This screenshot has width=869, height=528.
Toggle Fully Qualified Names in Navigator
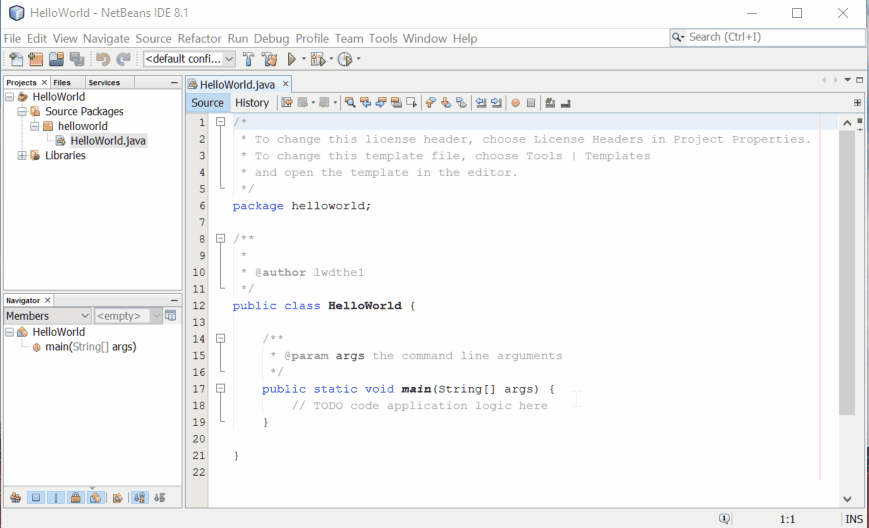pyautogui.click(x=117, y=498)
